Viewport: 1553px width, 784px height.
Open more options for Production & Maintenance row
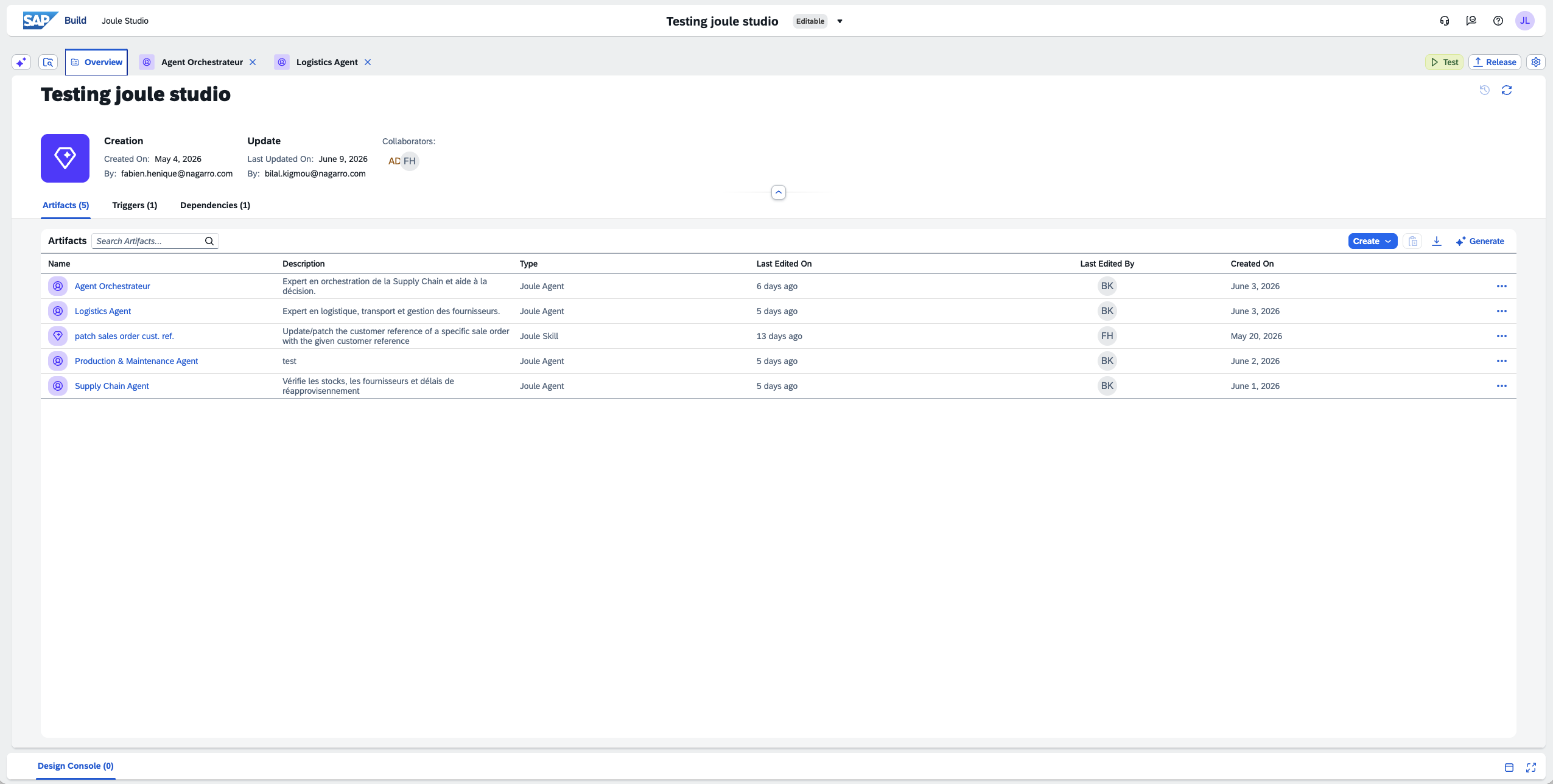pos(1502,361)
